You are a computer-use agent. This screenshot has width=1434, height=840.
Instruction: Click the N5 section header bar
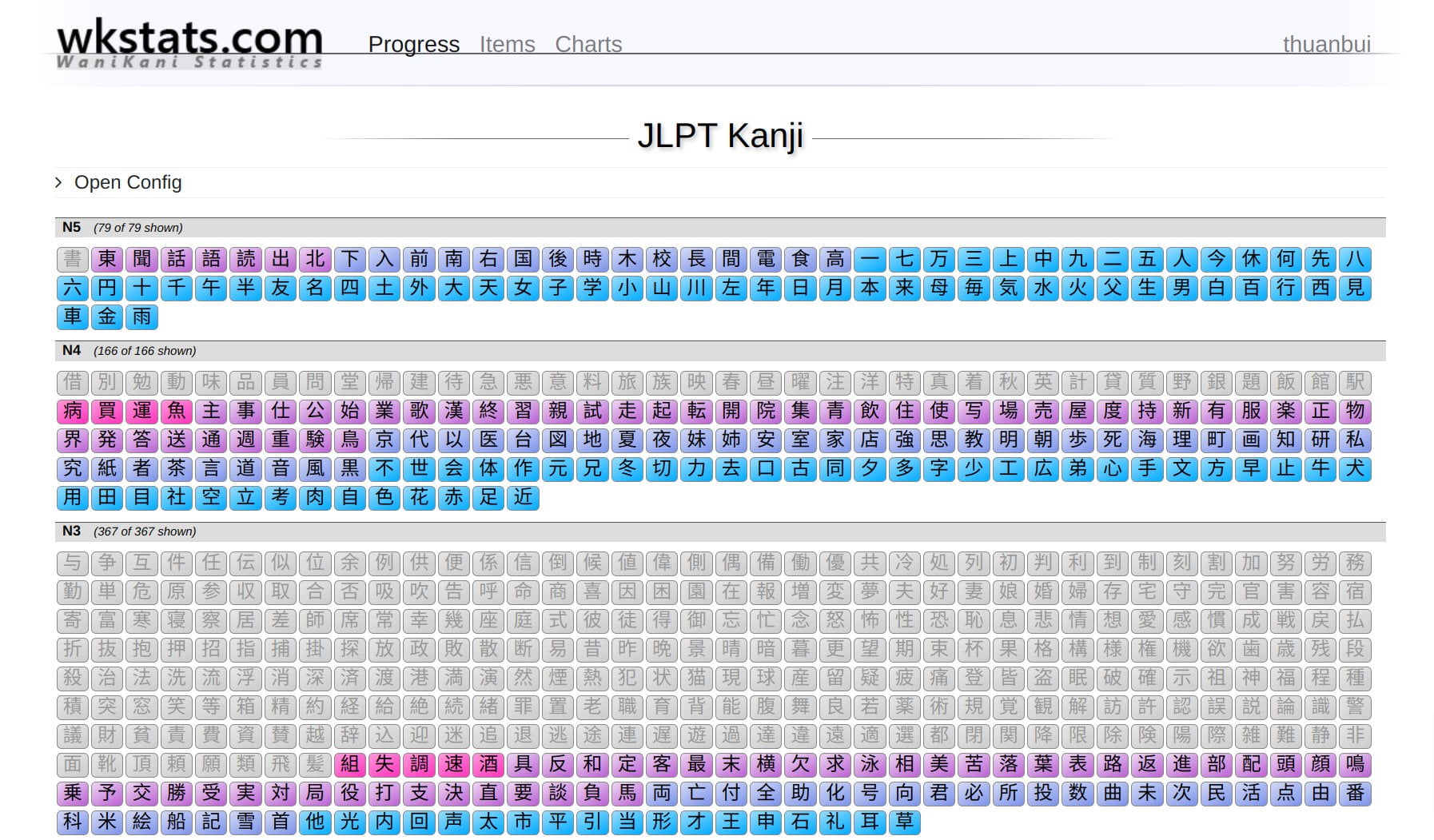click(x=719, y=228)
